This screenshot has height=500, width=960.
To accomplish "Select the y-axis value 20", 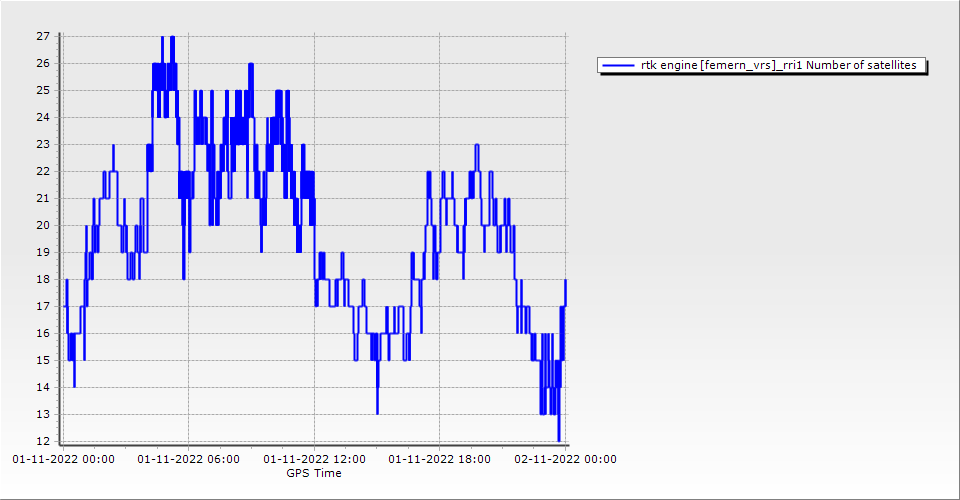I will coord(43,225).
